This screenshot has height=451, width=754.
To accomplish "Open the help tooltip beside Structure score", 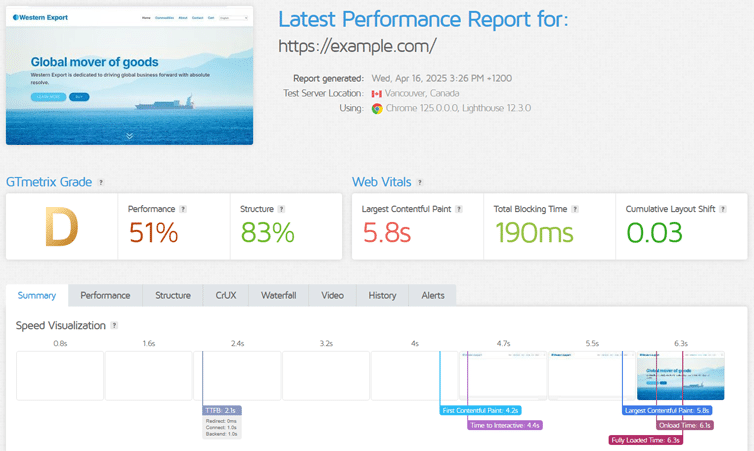I will pyautogui.click(x=281, y=209).
